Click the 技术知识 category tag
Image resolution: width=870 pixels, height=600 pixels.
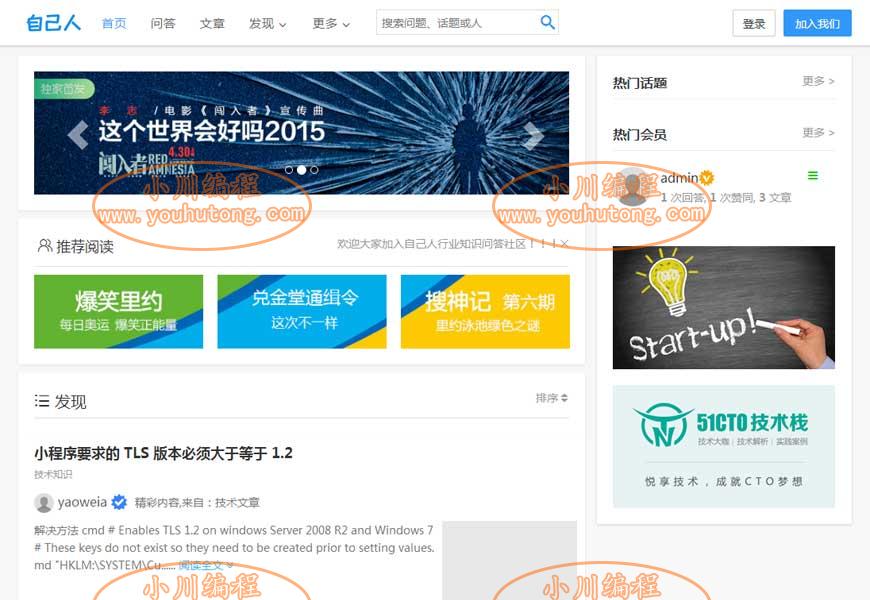pos(53,475)
